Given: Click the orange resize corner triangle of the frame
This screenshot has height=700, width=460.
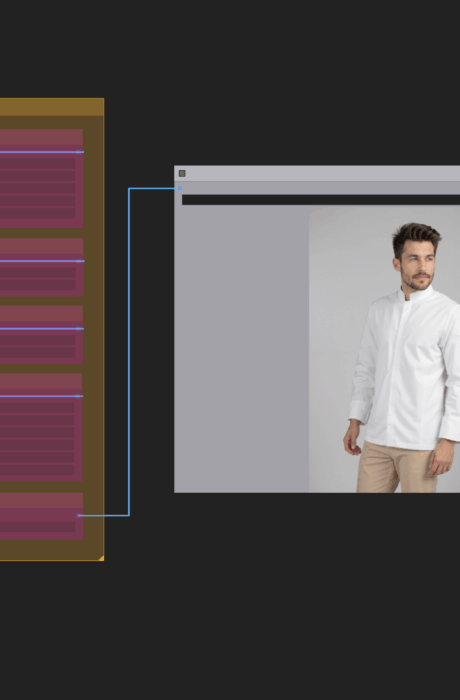Looking at the screenshot, I should 101,558.
